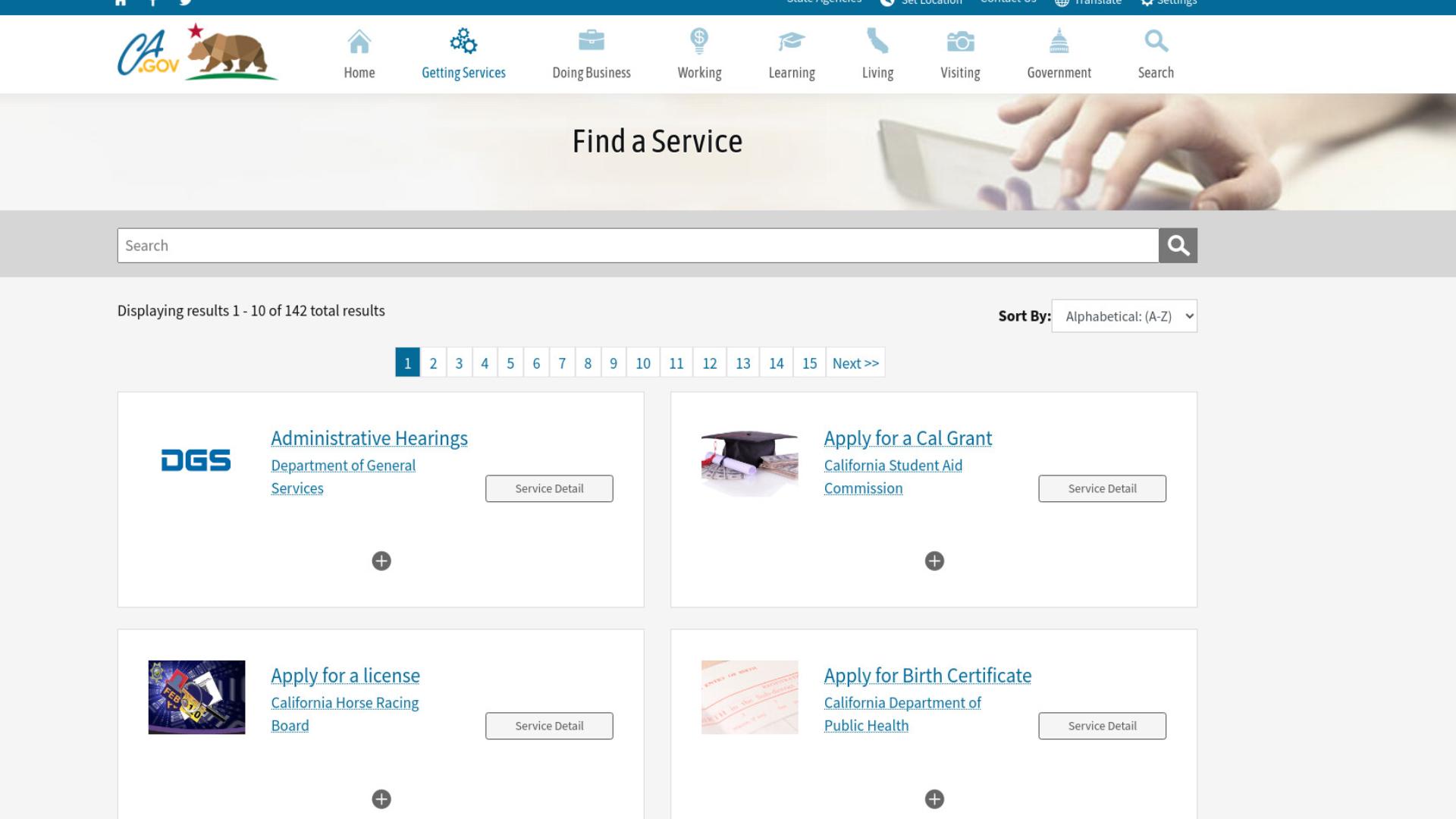Click the Next >> pagination link
The height and width of the screenshot is (819, 1456).
tap(855, 363)
